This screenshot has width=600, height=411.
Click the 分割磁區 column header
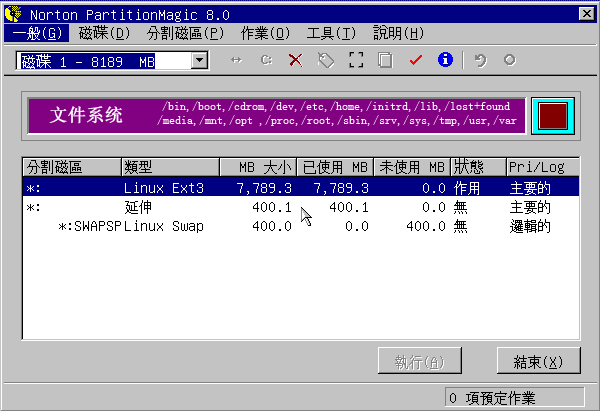point(72,167)
